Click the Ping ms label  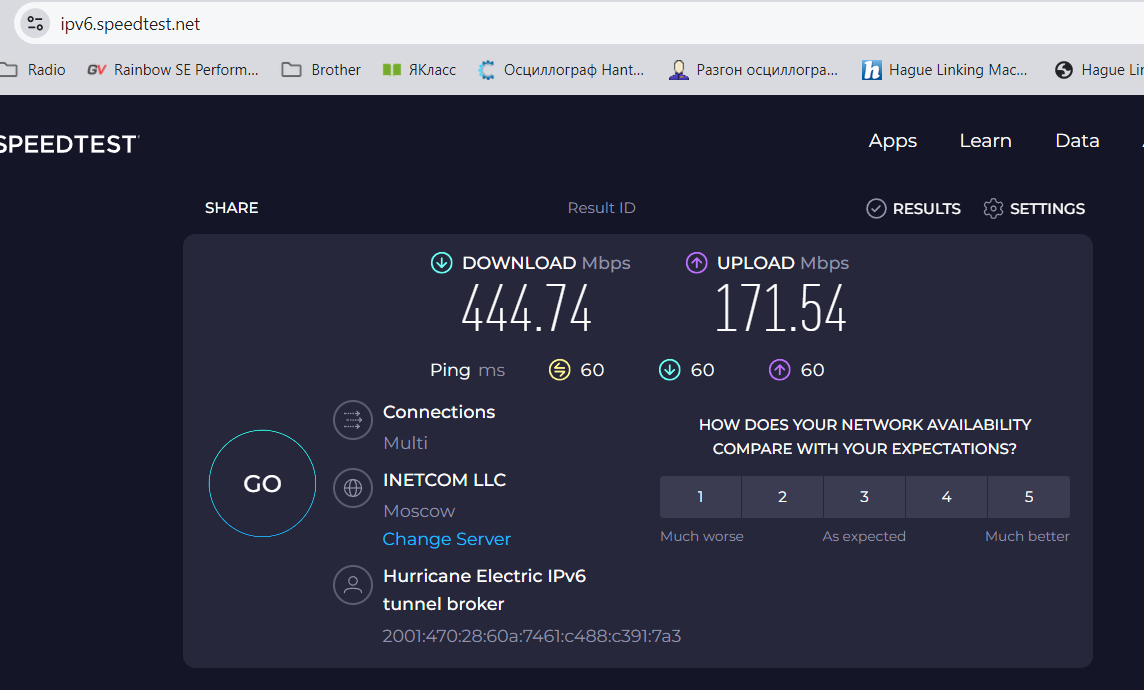(467, 370)
